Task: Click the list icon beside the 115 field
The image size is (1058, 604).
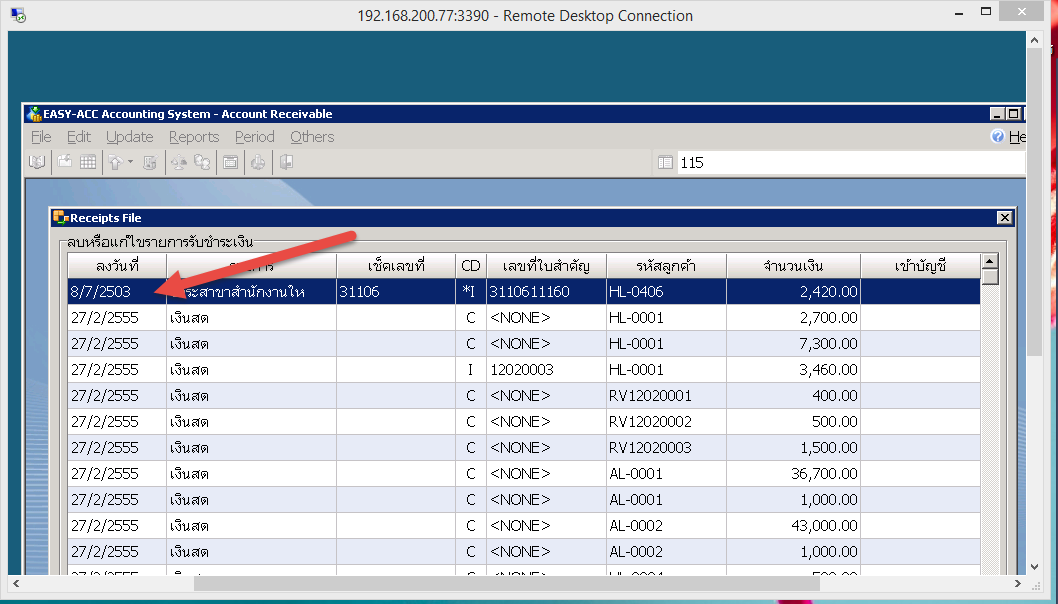Action: point(666,162)
